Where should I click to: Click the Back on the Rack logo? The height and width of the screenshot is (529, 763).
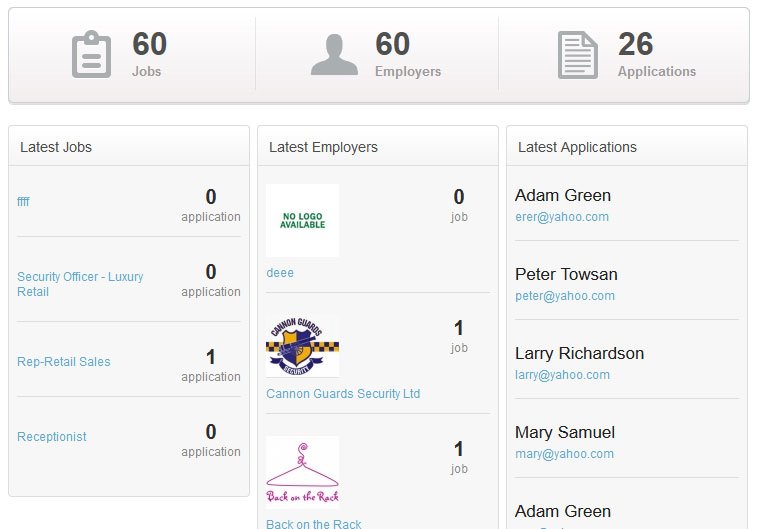tap(302, 472)
